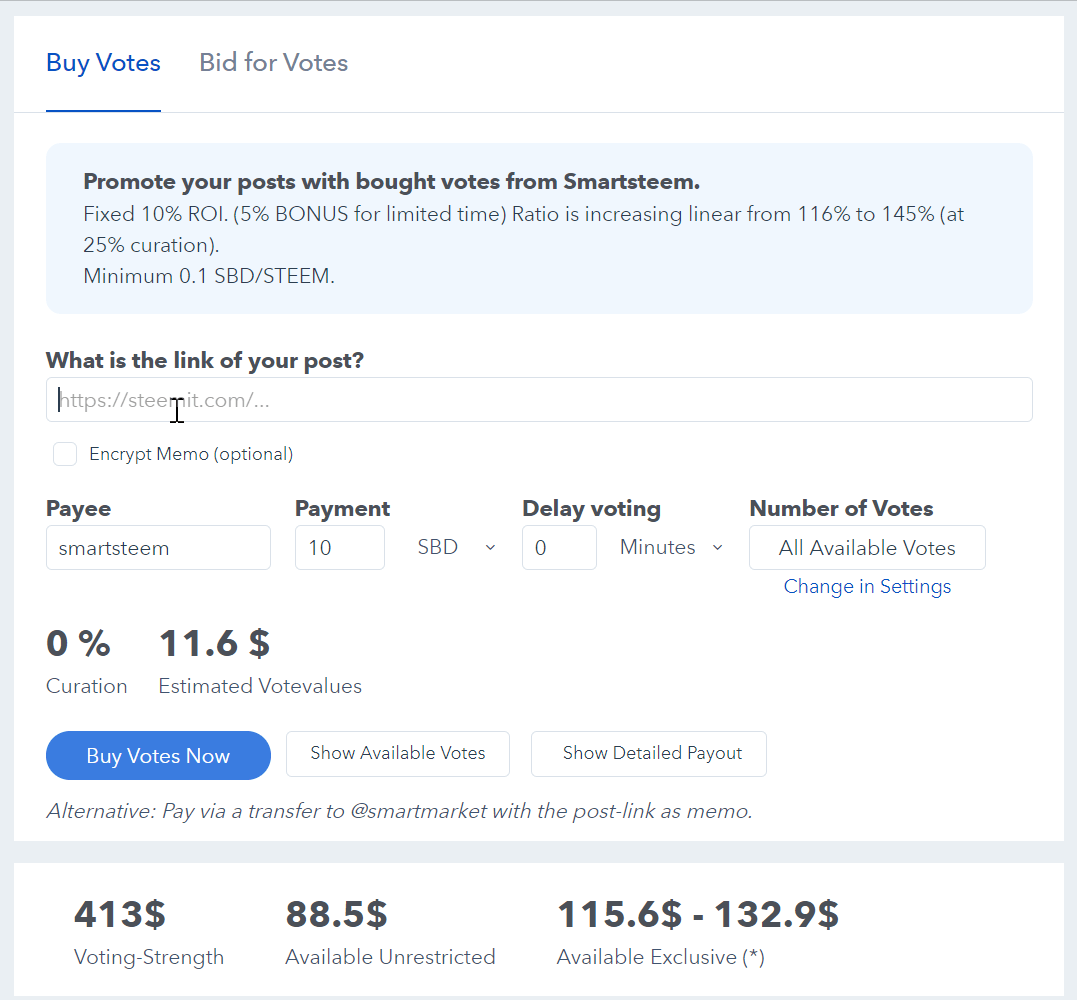Open the SBD currency dropdown
The image size is (1077, 1000).
(x=456, y=548)
